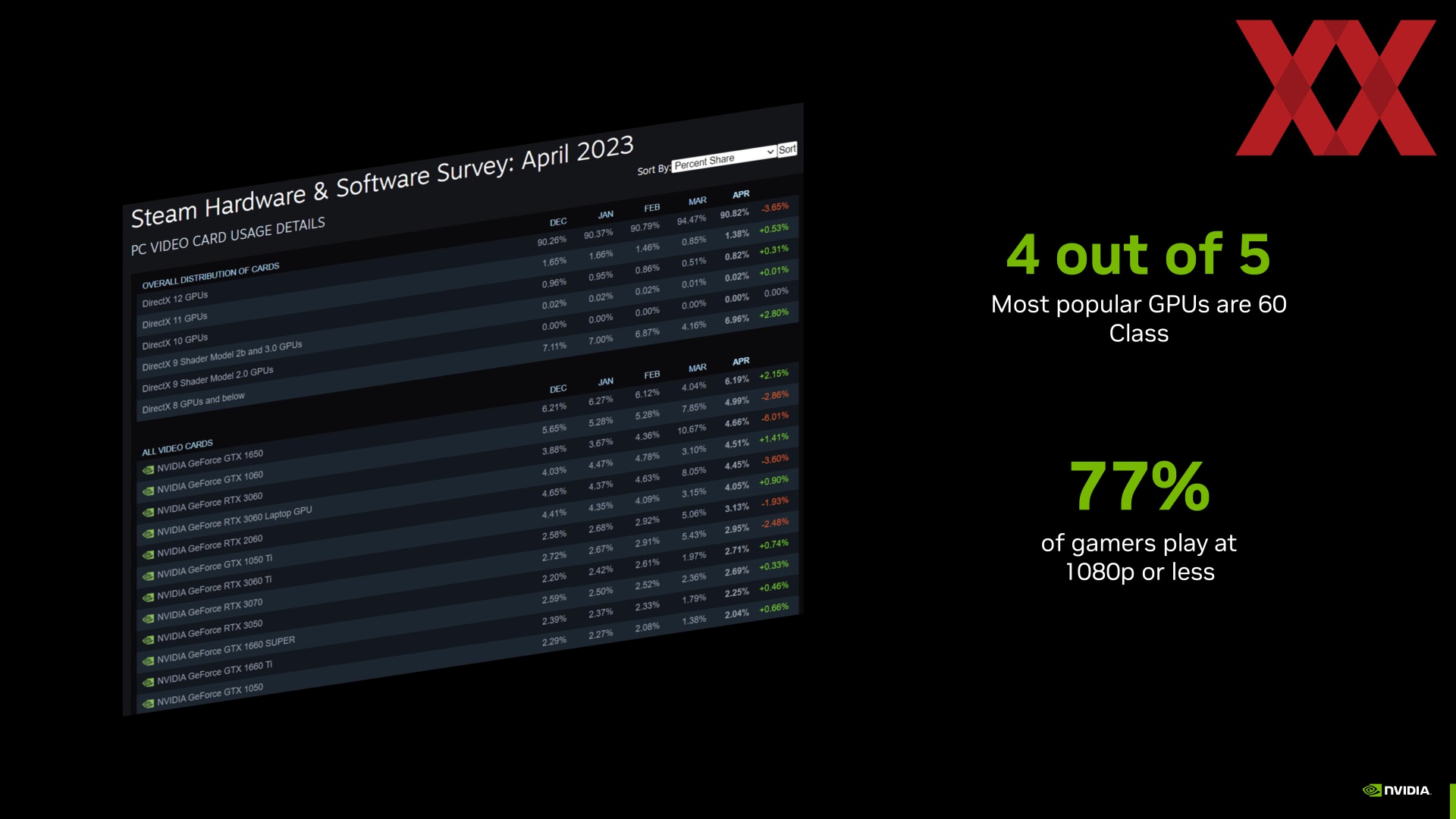Click the NVIDIA logo beside GeForce RTX 3050
The image size is (1456, 819).
tap(148, 640)
